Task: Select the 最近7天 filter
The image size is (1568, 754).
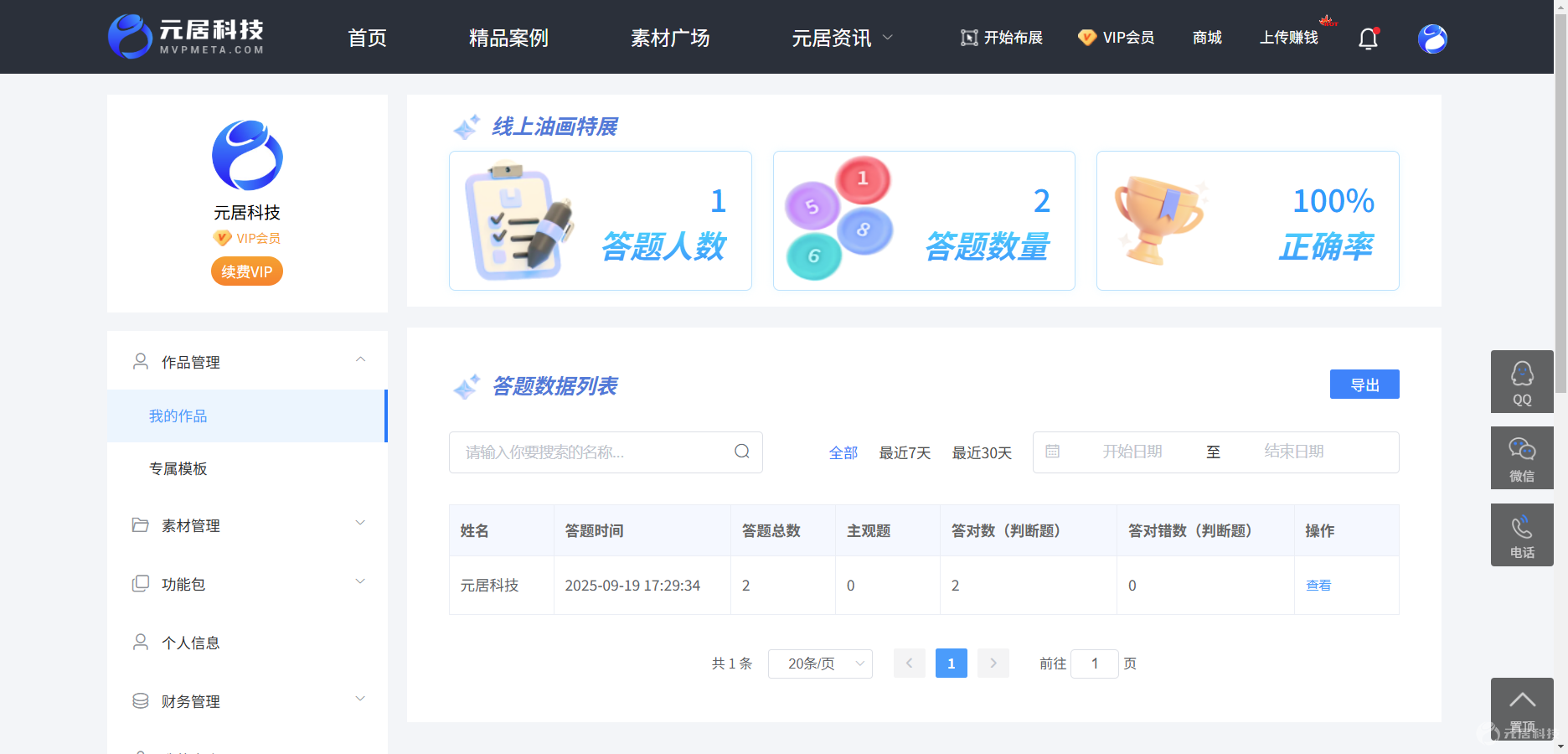Action: 905,452
